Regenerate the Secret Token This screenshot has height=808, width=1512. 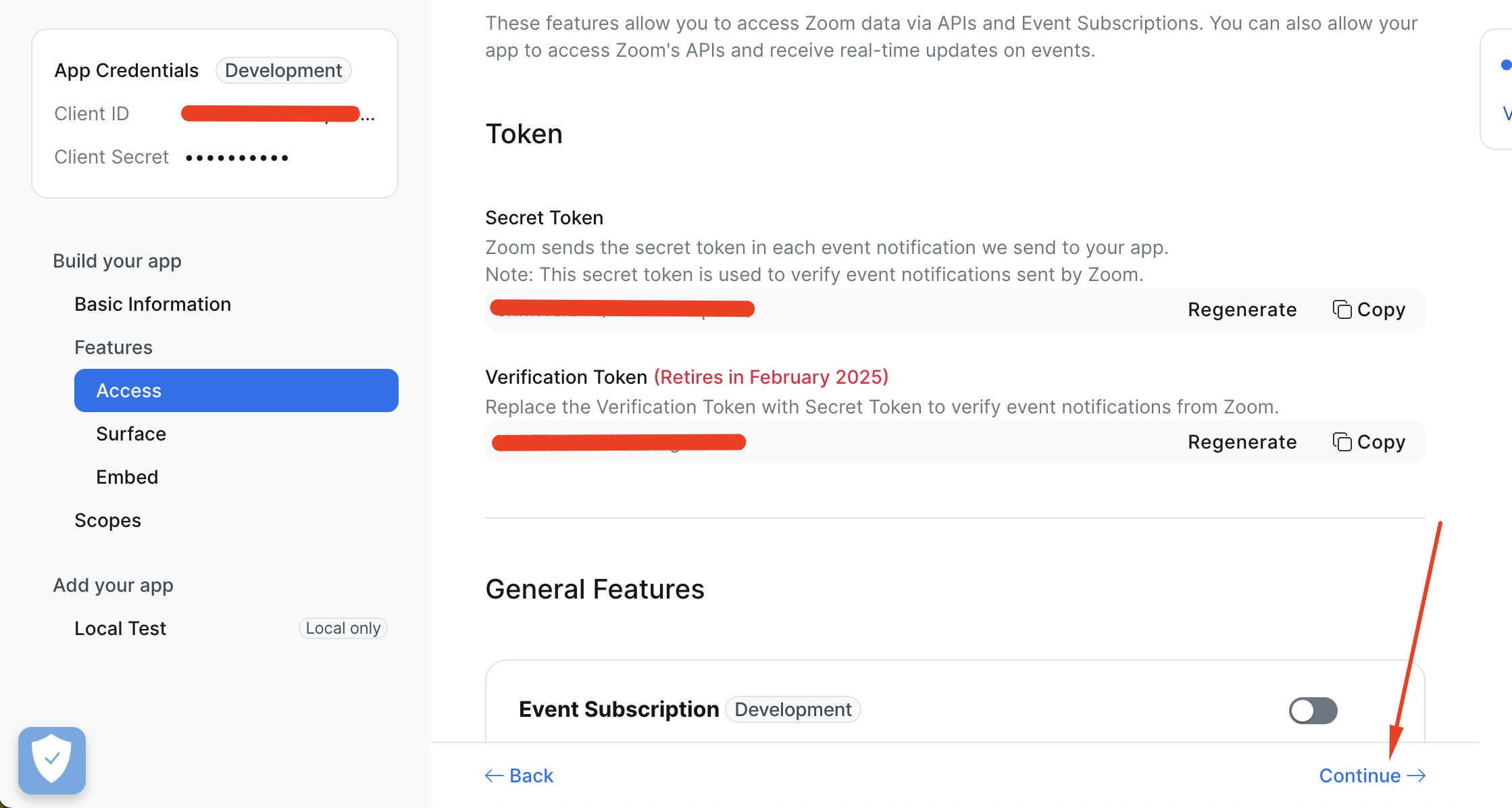point(1242,309)
